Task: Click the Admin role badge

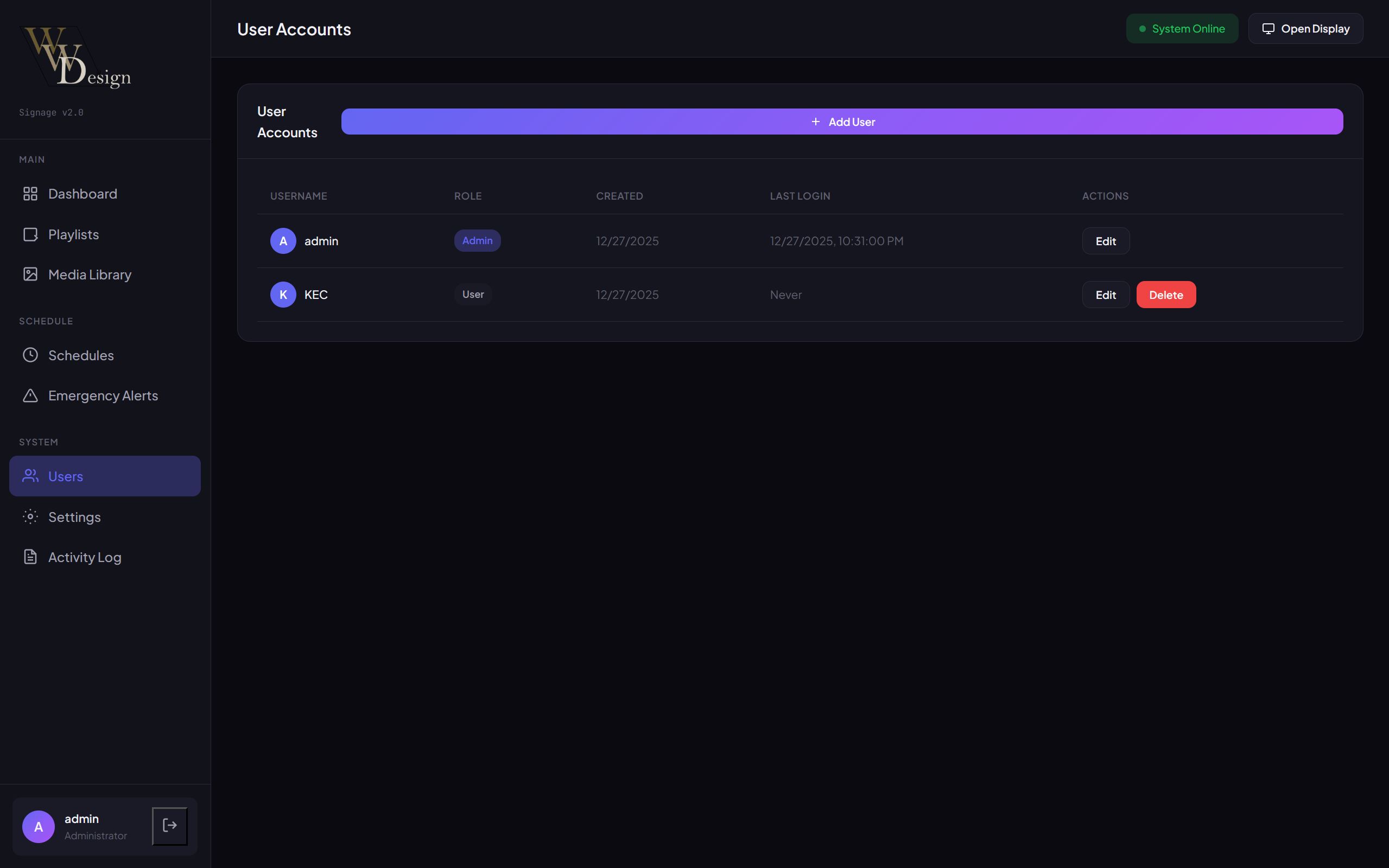Action: click(x=477, y=240)
